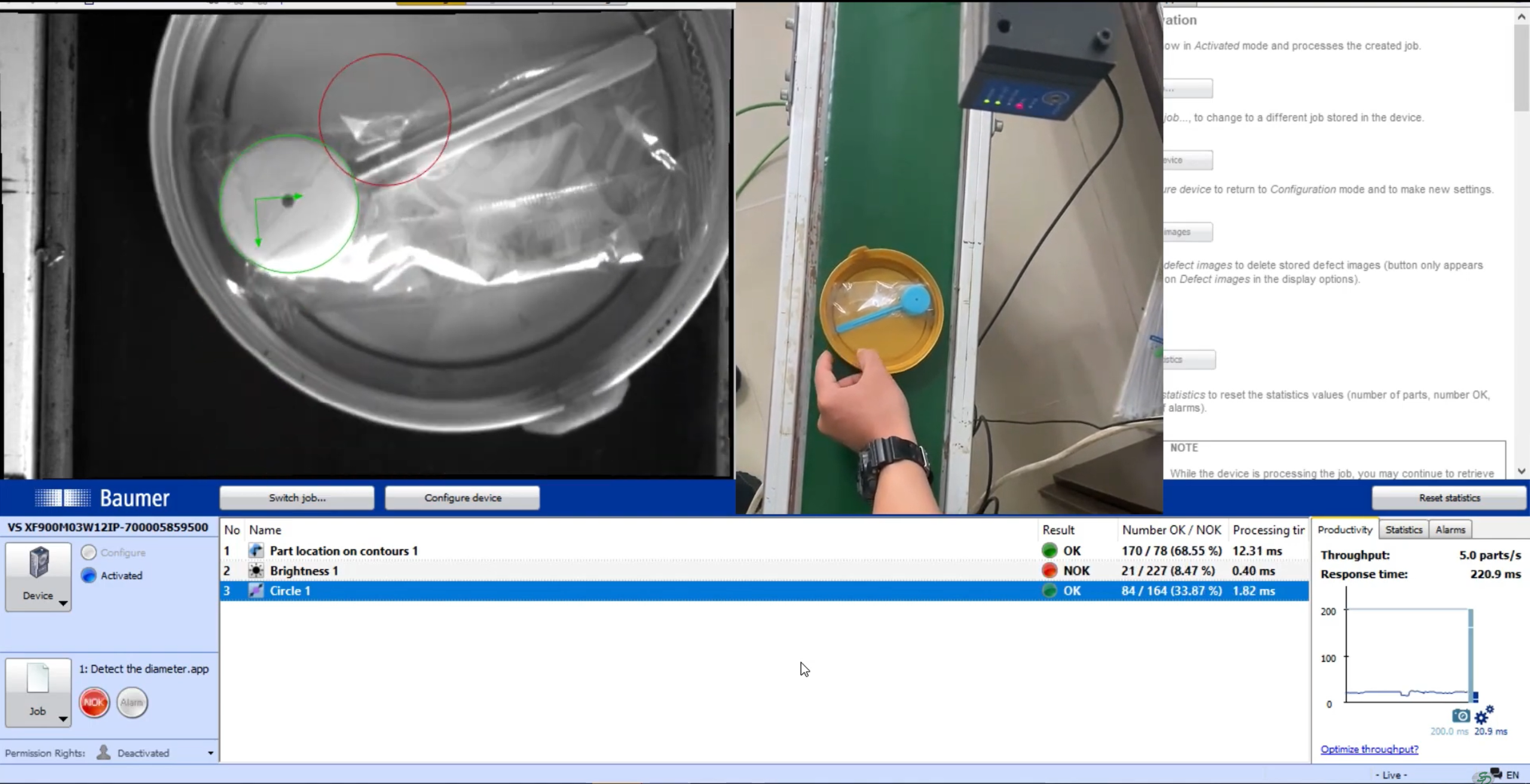
Task: Click the red circle overlay in camera image
Action: pyautogui.click(x=385, y=120)
